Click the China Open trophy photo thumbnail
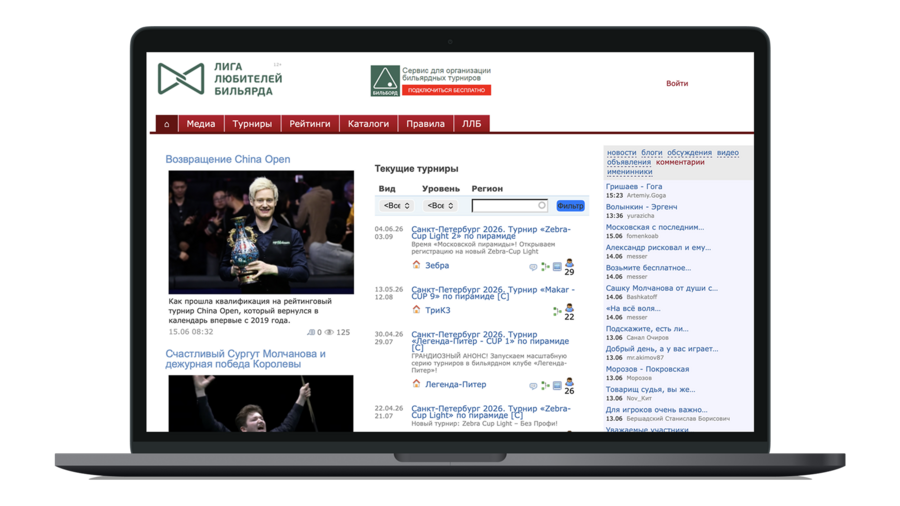 (x=261, y=232)
